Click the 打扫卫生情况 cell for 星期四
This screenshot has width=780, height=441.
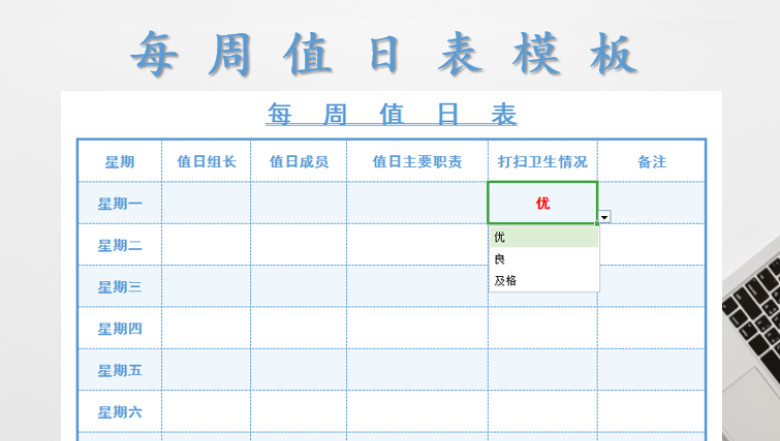[543, 329]
